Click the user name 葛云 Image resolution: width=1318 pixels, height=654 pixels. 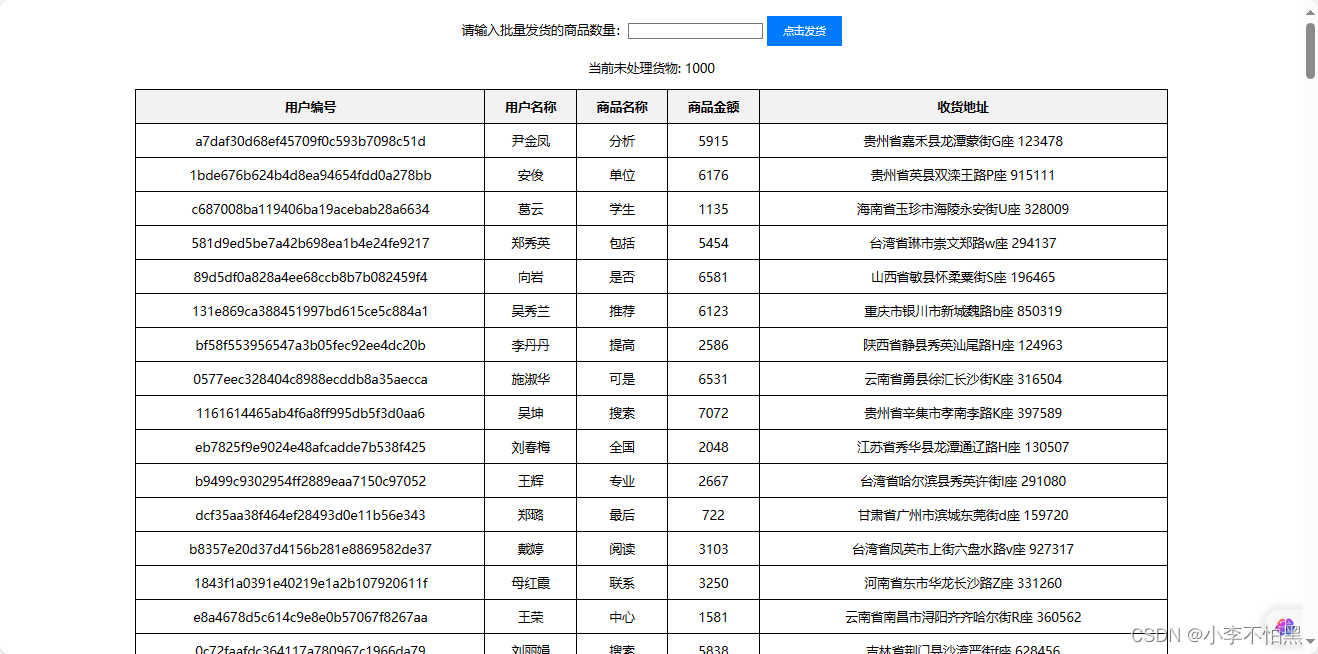[x=531, y=209]
